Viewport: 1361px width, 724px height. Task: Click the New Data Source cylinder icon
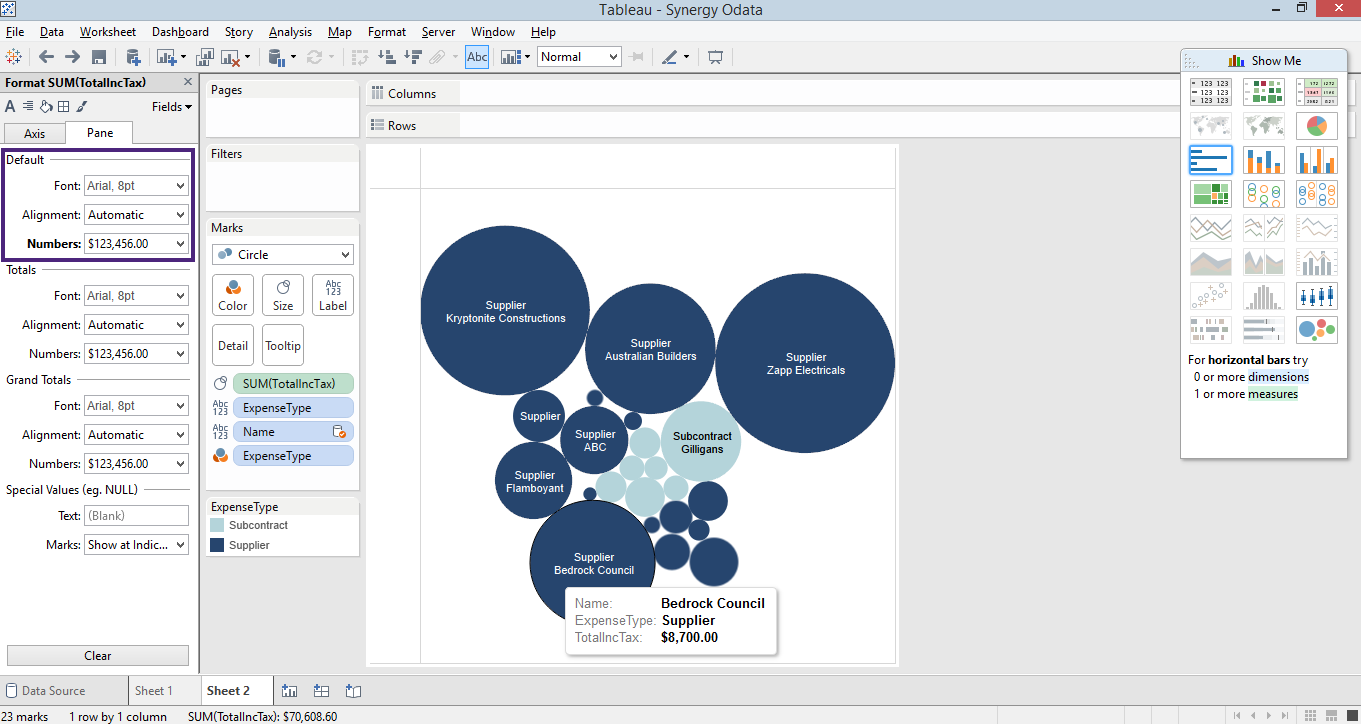(x=132, y=57)
